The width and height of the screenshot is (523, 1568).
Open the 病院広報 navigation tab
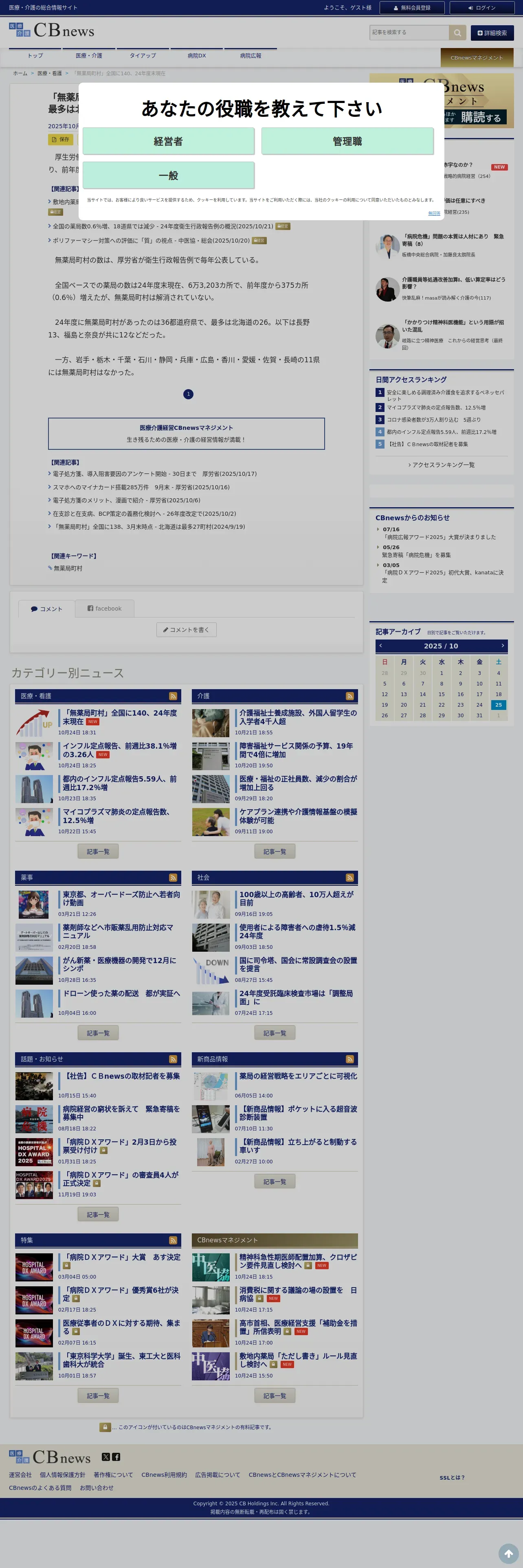click(x=250, y=55)
